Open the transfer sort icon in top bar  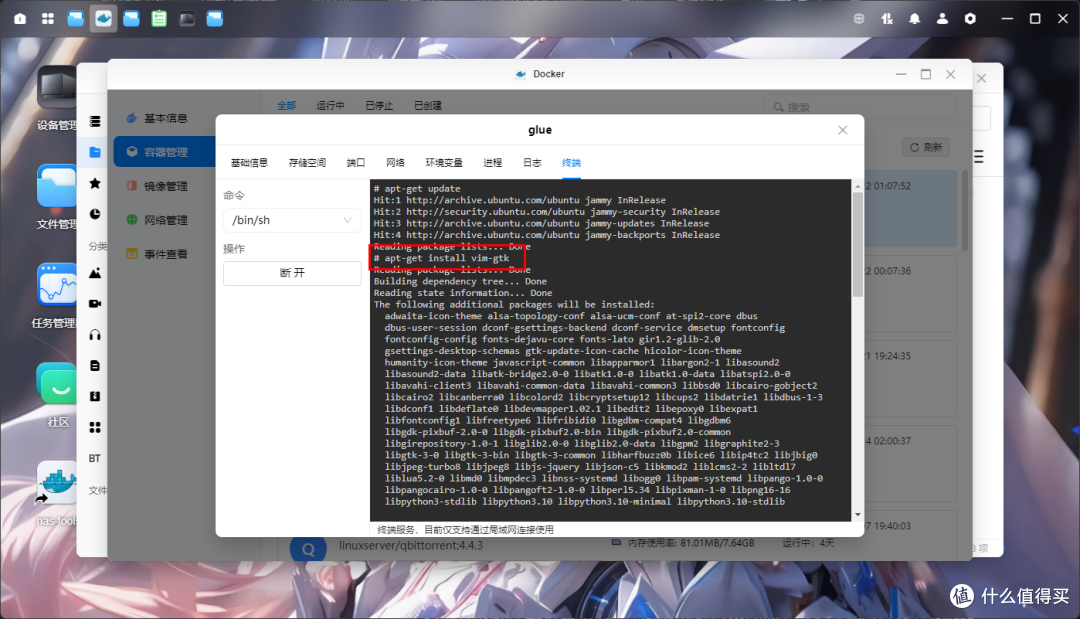pyautogui.click(x=886, y=19)
